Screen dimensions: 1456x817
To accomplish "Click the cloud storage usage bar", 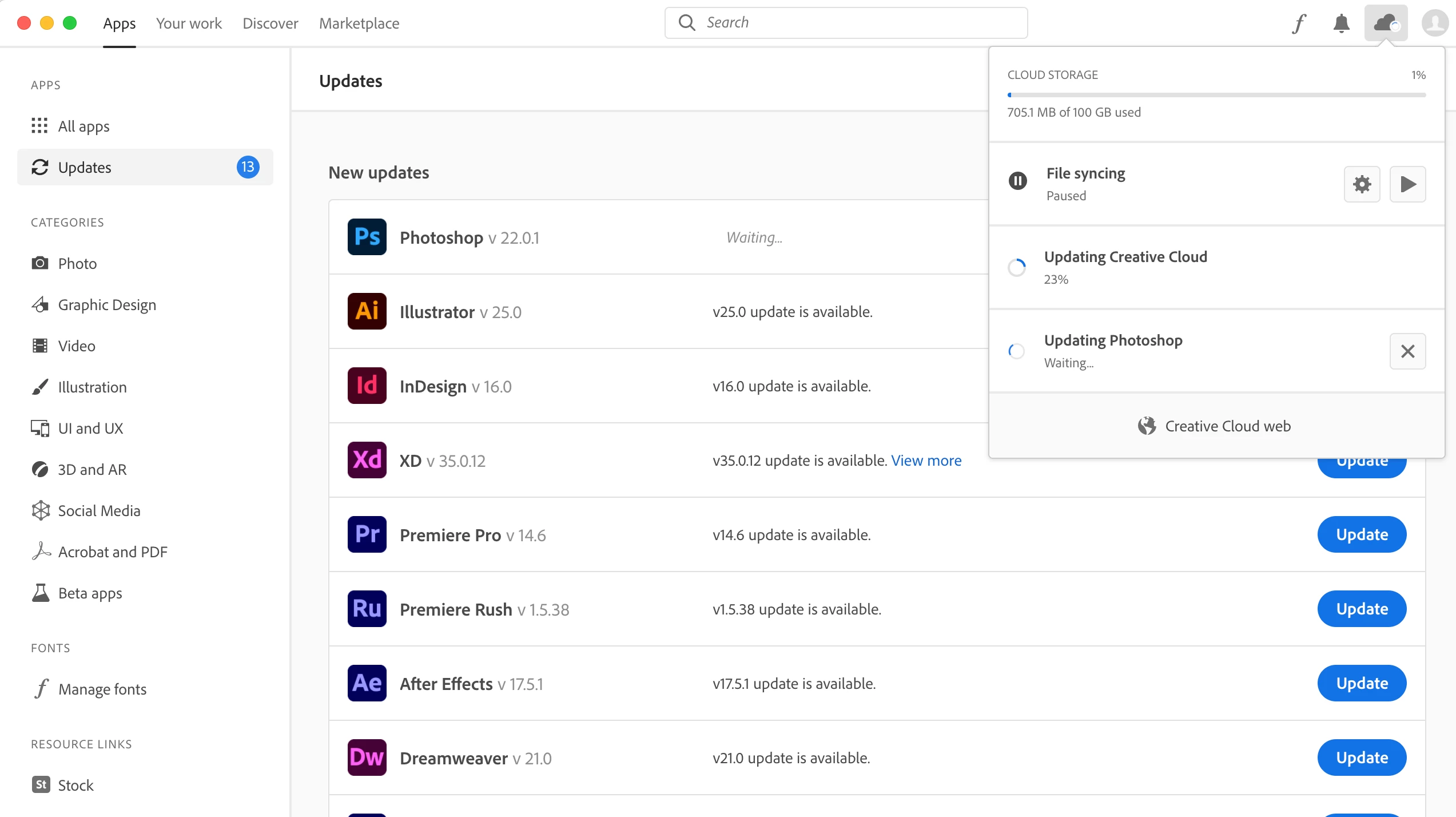I will tap(1216, 95).
